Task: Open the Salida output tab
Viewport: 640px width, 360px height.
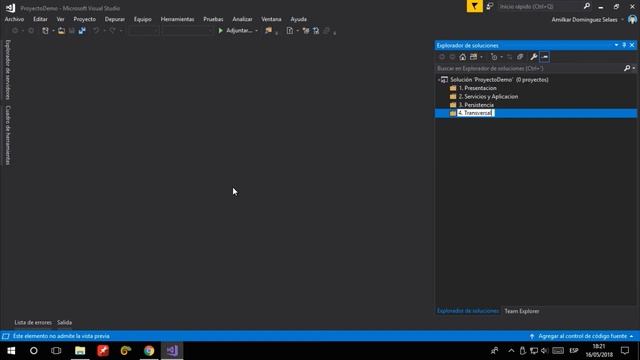Action: click(64, 322)
